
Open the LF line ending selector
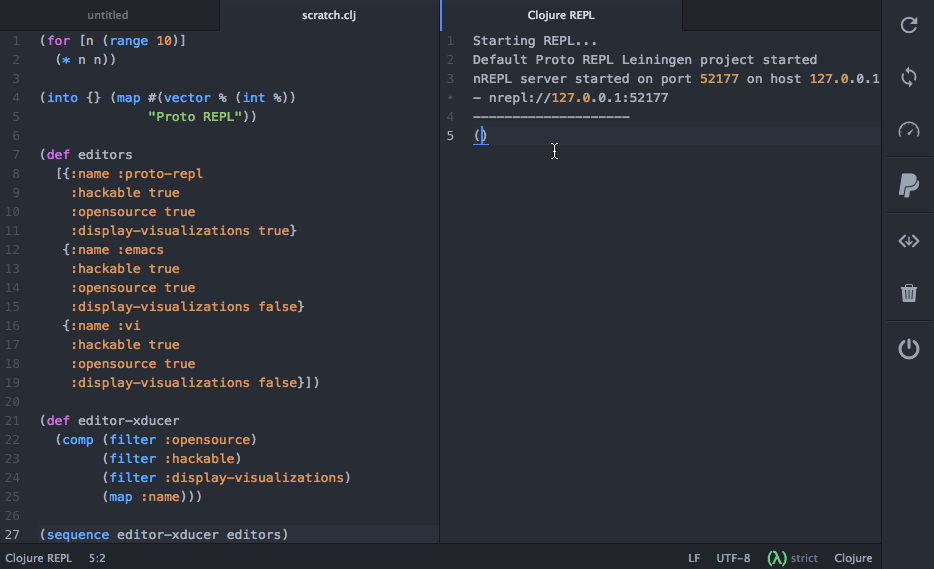click(x=694, y=558)
